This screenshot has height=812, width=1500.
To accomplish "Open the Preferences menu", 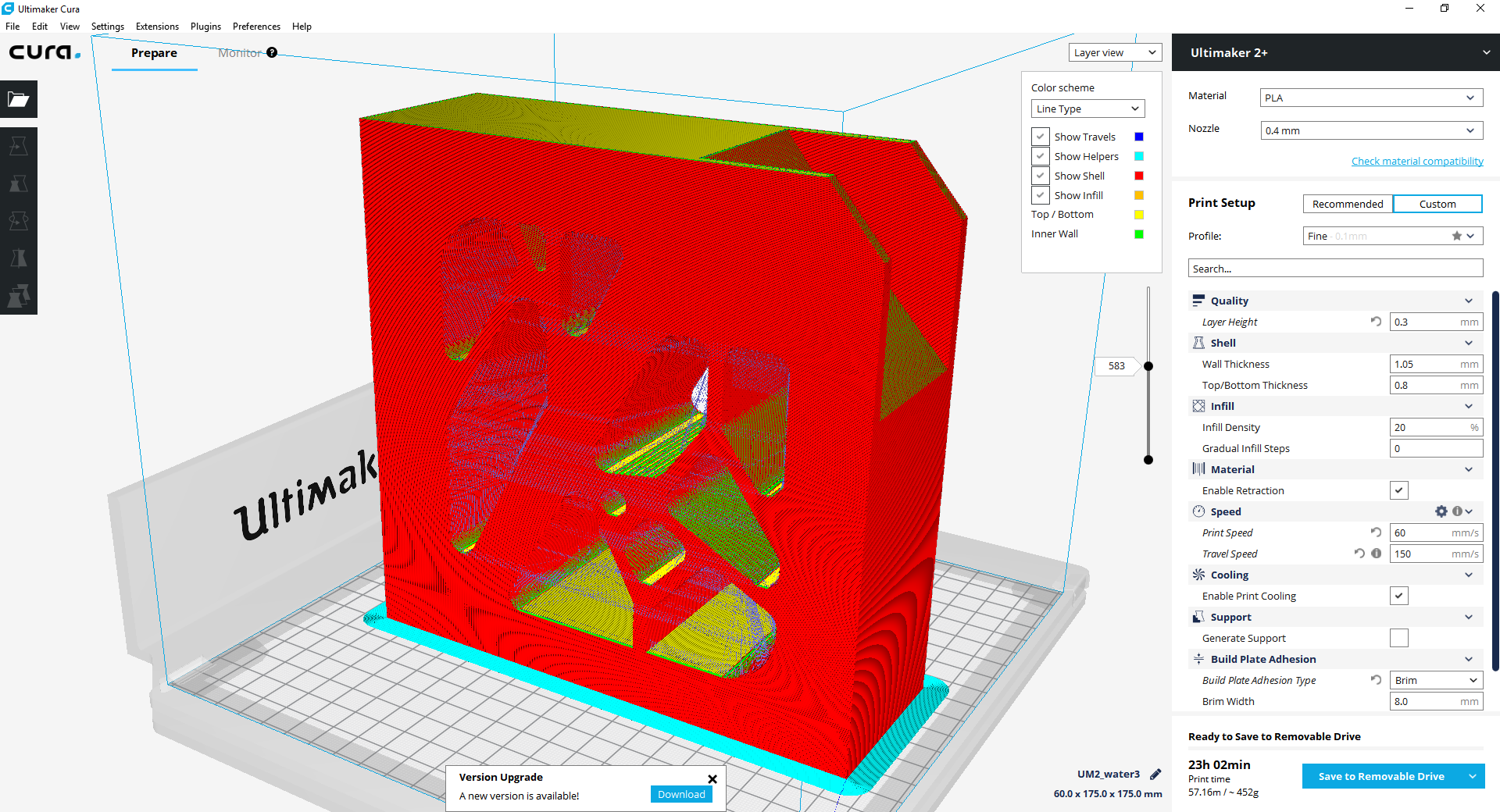I will 256,26.
